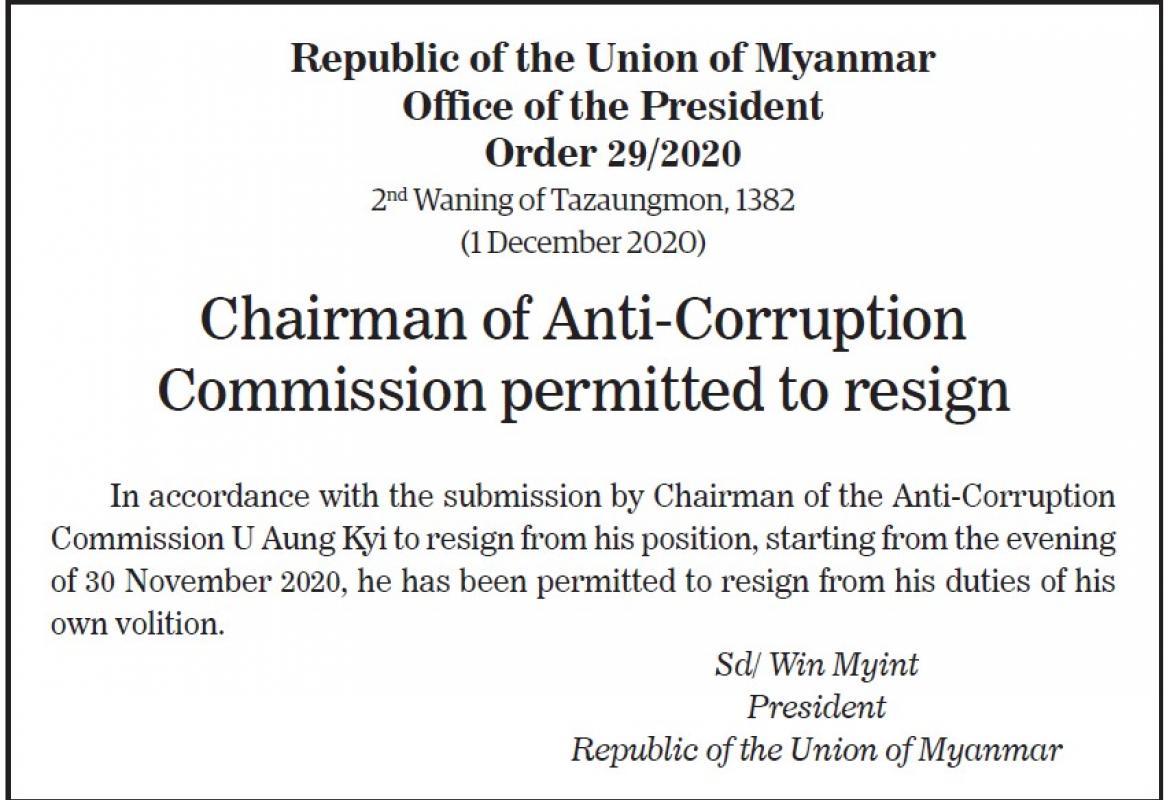Click the 'Commission permitted to resign' headline line
Screen dimensions: 1170x800
tap(583, 391)
